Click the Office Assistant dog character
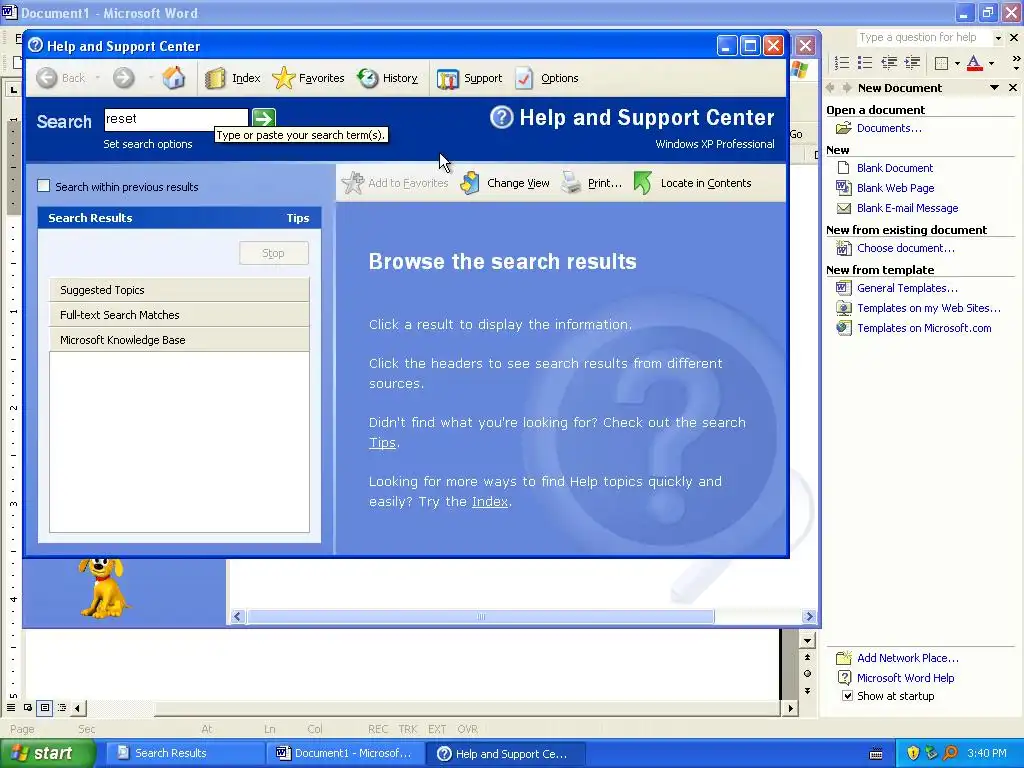The image size is (1024, 768). (x=103, y=588)
